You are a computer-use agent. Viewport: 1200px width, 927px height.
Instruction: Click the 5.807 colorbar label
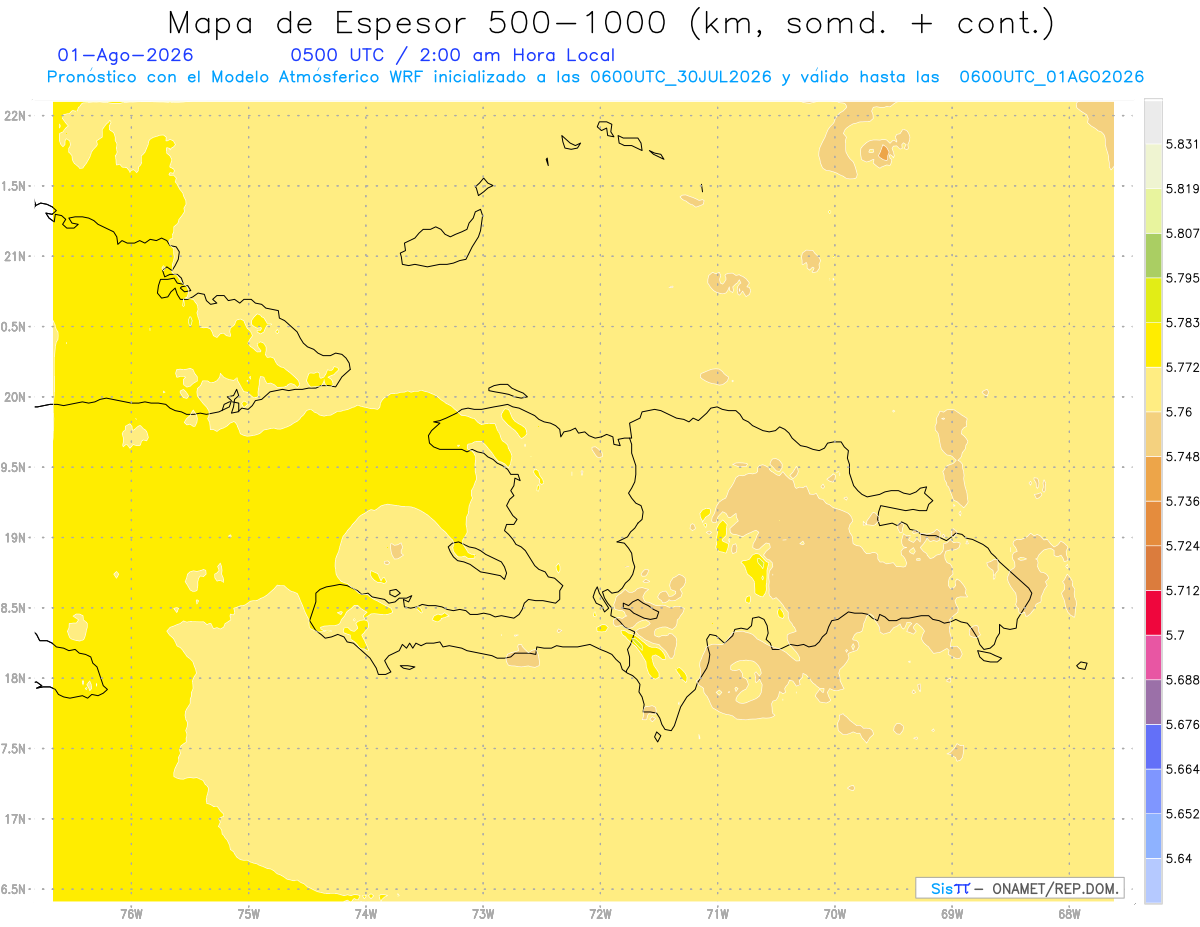[1182, 233]
